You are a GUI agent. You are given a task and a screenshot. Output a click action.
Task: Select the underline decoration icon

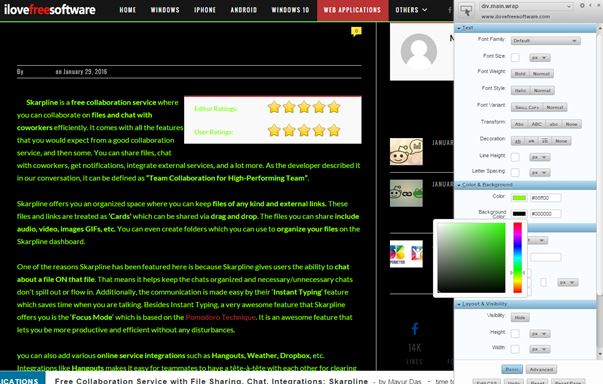pos(518,141)
